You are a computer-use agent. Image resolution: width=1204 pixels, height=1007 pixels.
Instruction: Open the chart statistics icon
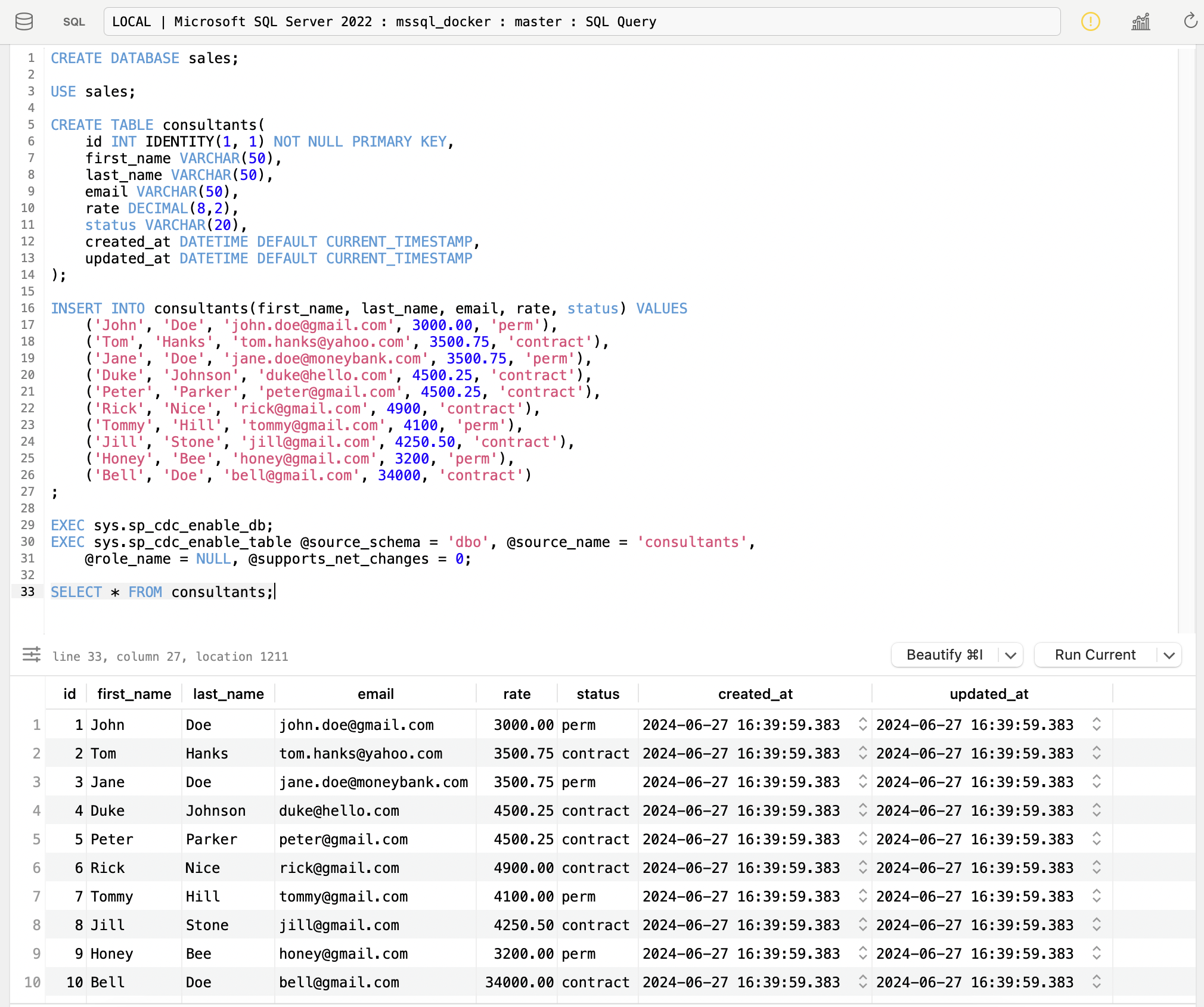coord(1140,22)
